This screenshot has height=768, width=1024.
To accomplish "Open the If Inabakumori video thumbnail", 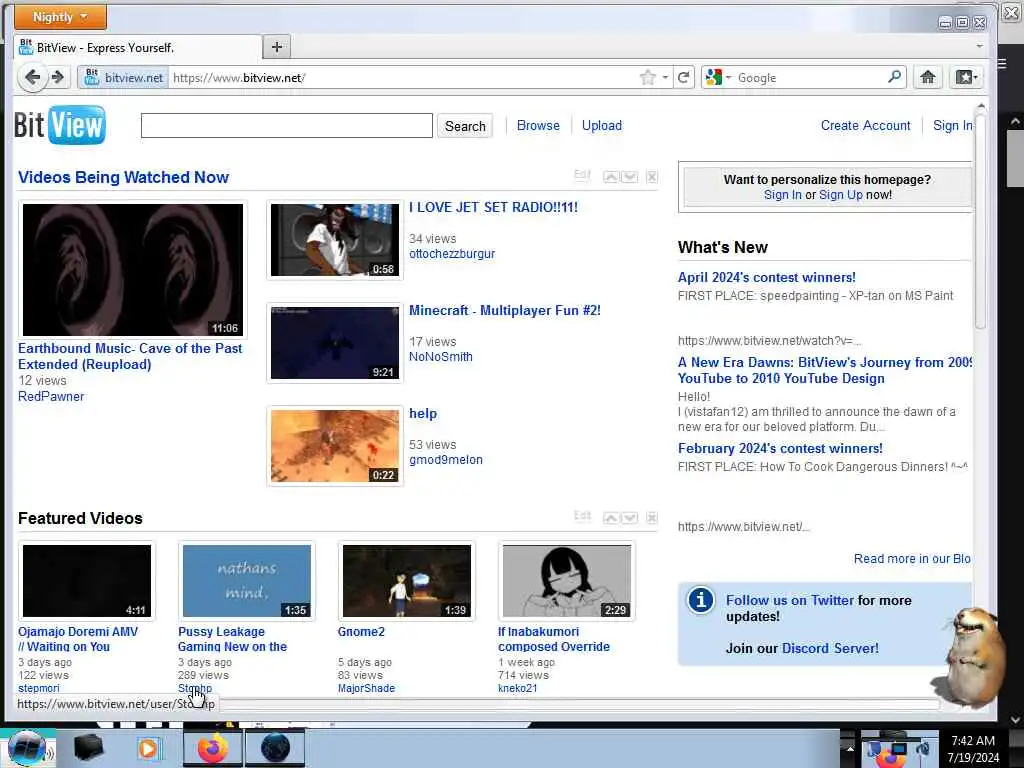I will (x=567, y=581).
